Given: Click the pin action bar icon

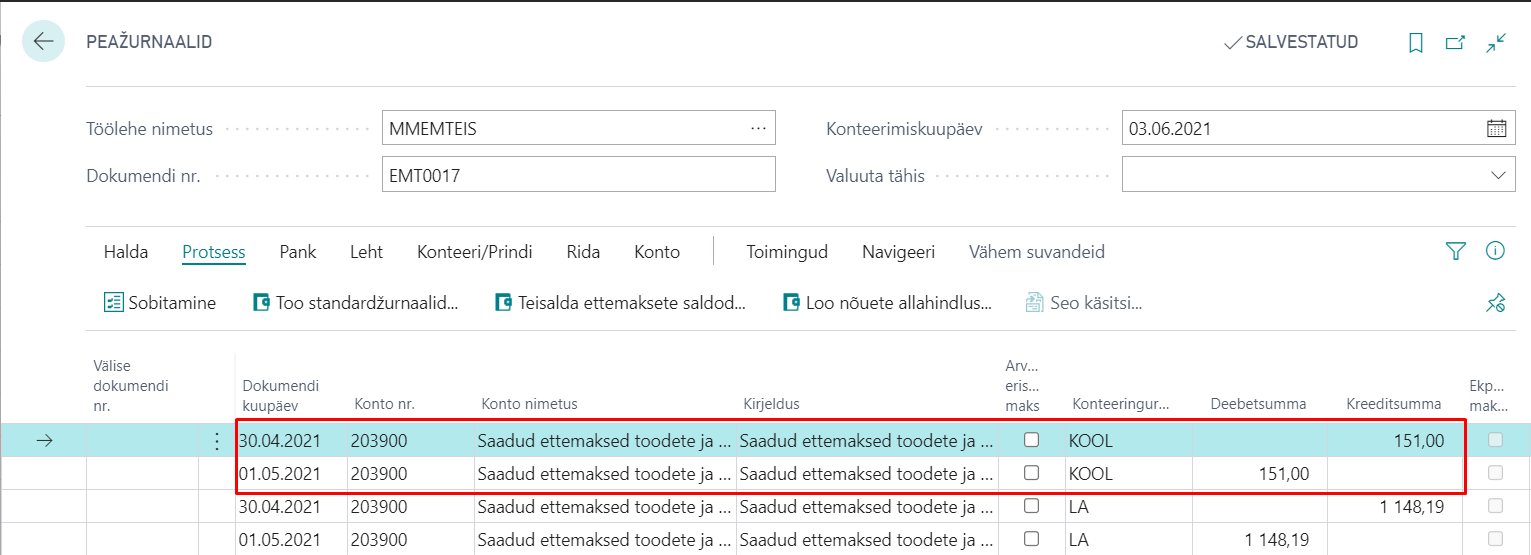Looking at the screenshot, I should tap(1496, 303).
